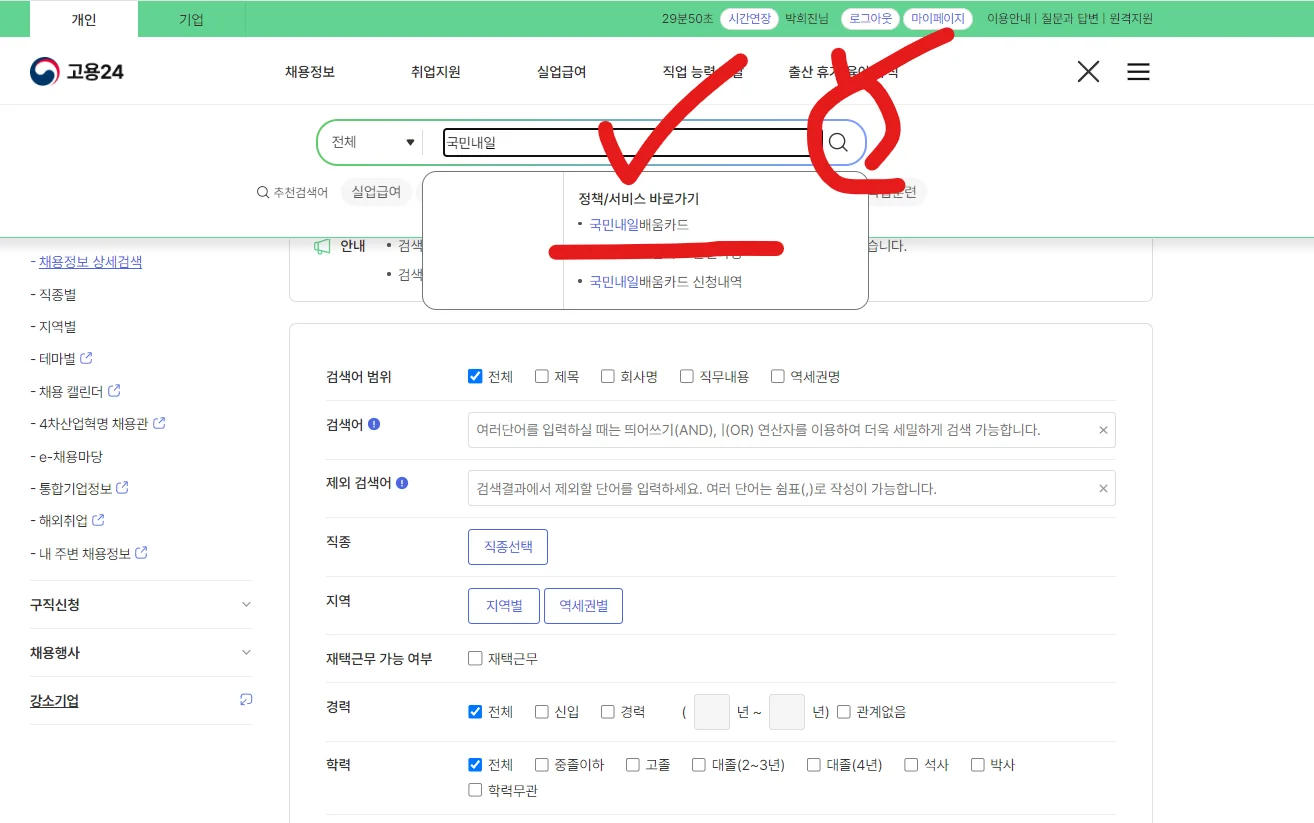Screen dimensions: 1314x823
Task: Click external link icon next to 테마별
Action: (x=86, y=358)
